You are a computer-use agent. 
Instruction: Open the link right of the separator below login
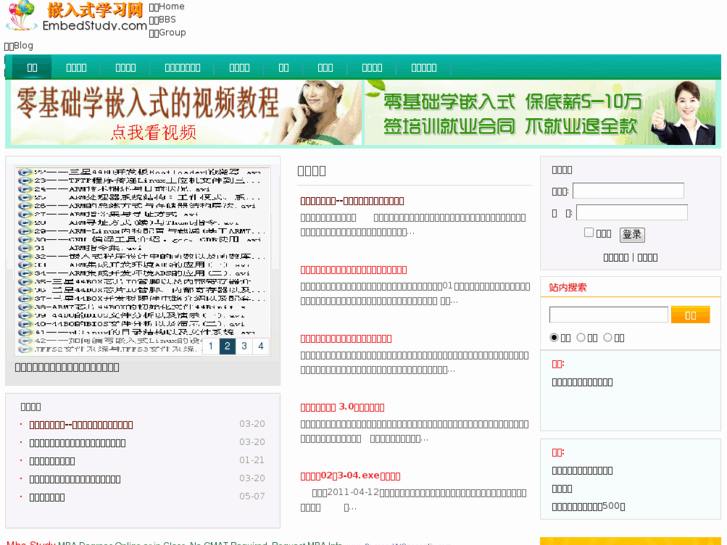point(647,257)
